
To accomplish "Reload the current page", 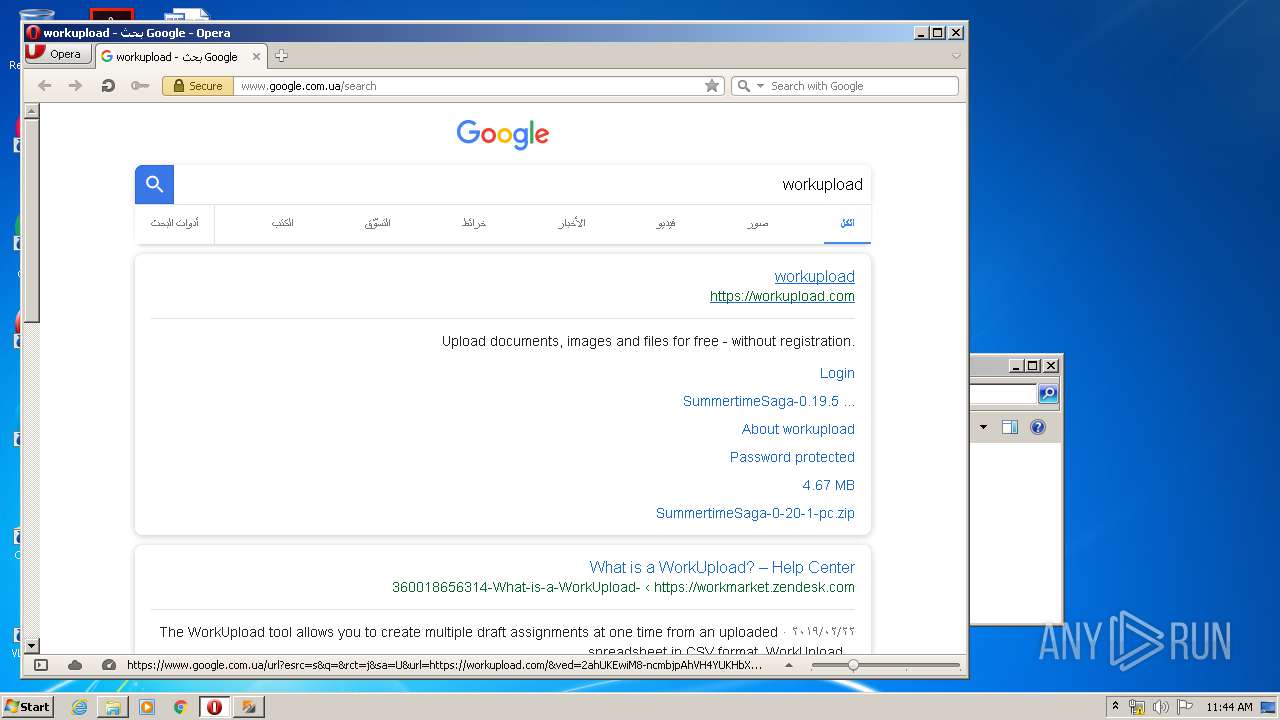I will pyautogui.click(x=108, y=86).
